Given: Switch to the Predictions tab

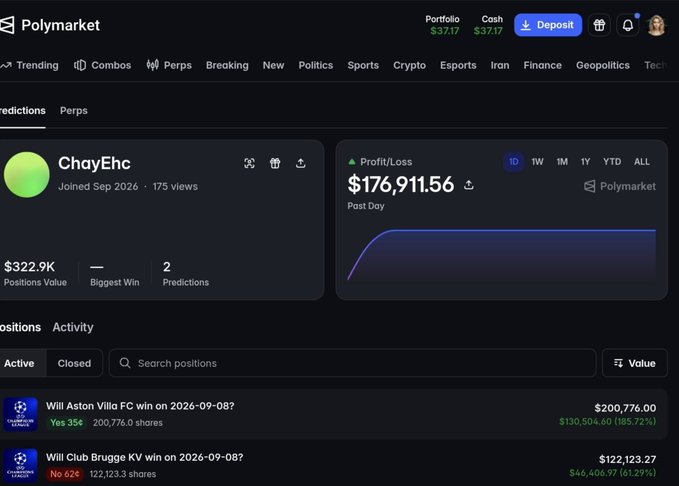Looking at the screenshot, I should click(x=23, y=111).
